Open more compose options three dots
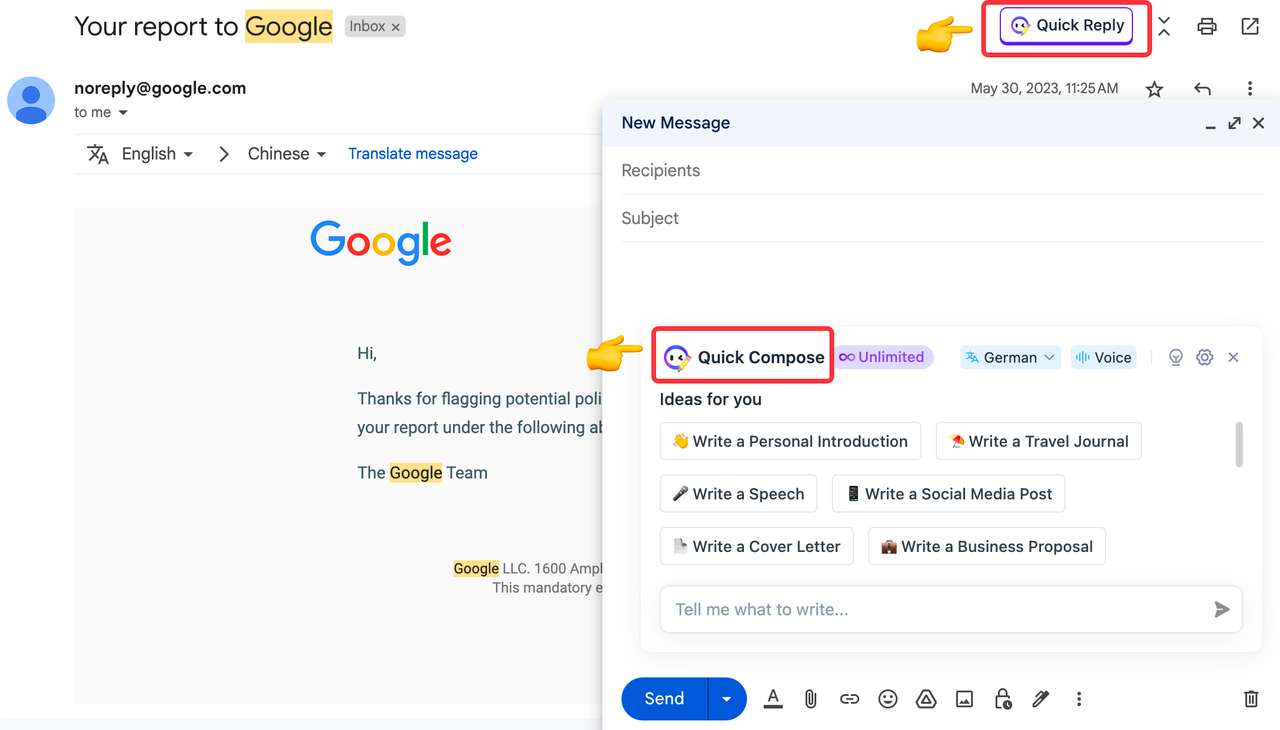Screen dimensions: 1280x730 coord(1079,699)
